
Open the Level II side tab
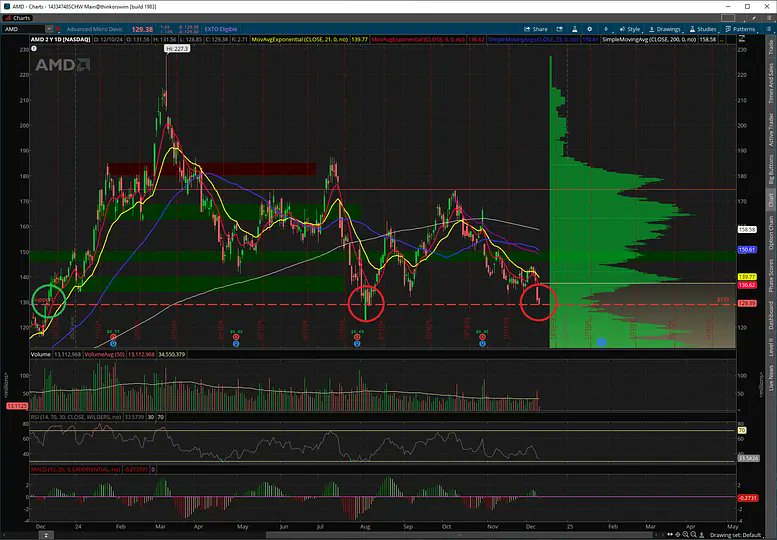[771, 347]
